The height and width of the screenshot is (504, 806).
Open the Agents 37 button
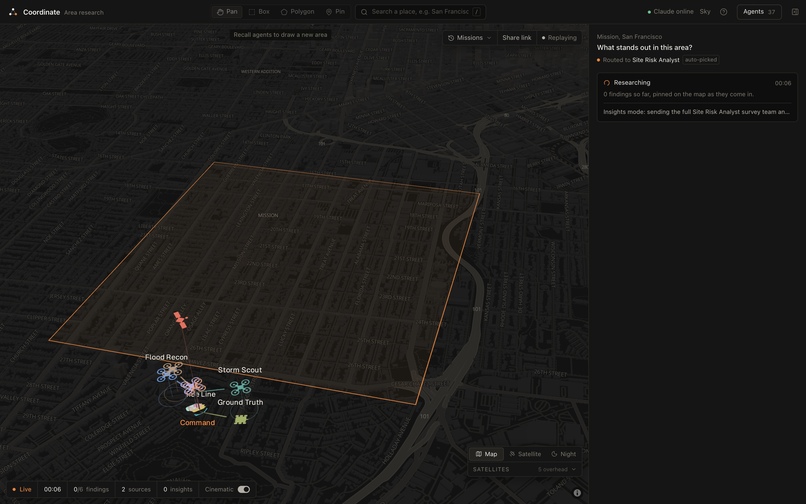click(759, 12)
